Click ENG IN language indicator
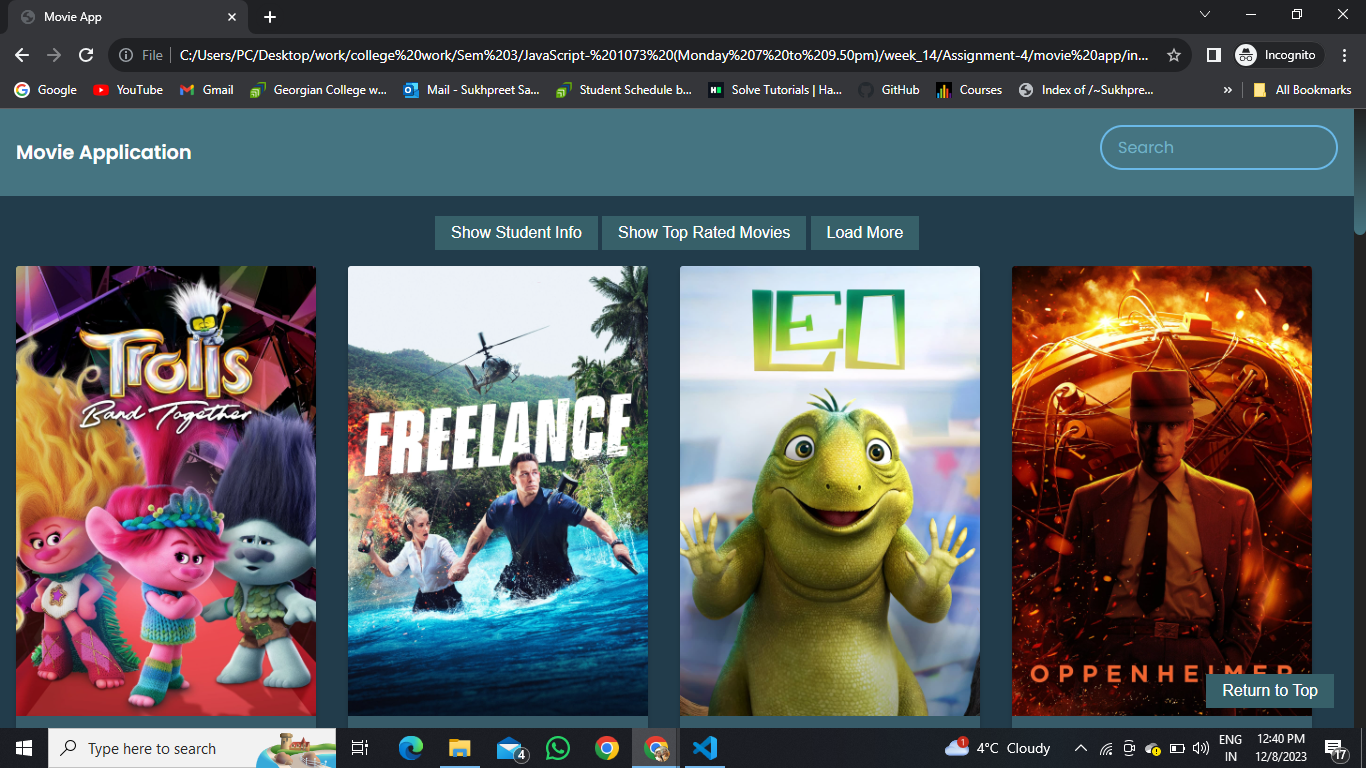The image size is (1366, 768). 1230,748
